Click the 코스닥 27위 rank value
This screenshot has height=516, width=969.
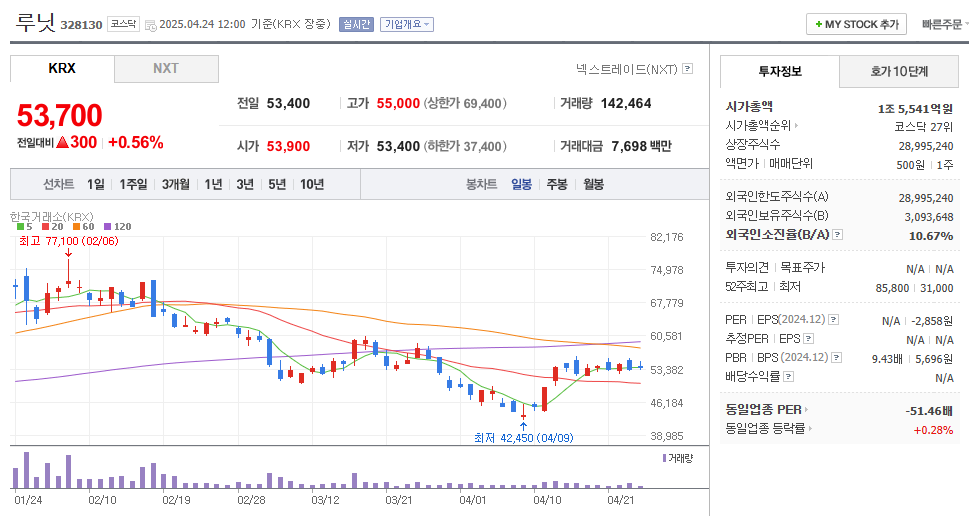(x=924, y=127)
